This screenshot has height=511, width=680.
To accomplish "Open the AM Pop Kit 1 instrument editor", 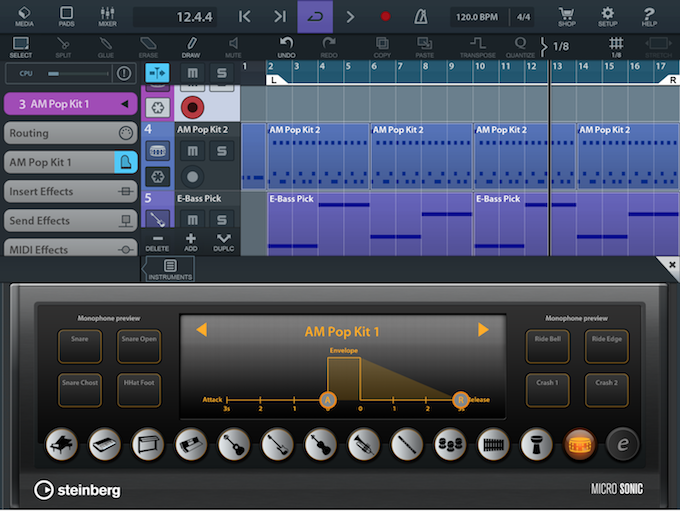I will [x=126, y=162].
